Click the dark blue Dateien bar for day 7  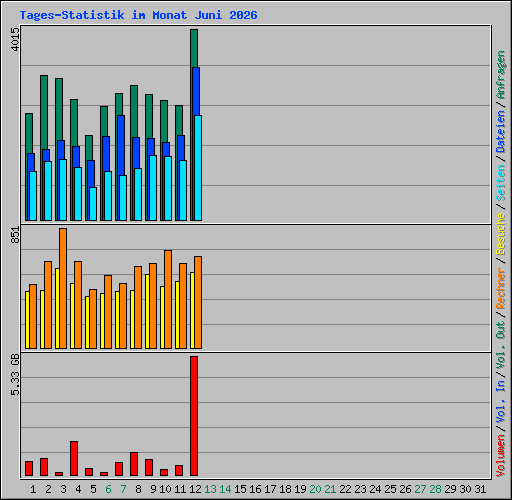(121, 145)
